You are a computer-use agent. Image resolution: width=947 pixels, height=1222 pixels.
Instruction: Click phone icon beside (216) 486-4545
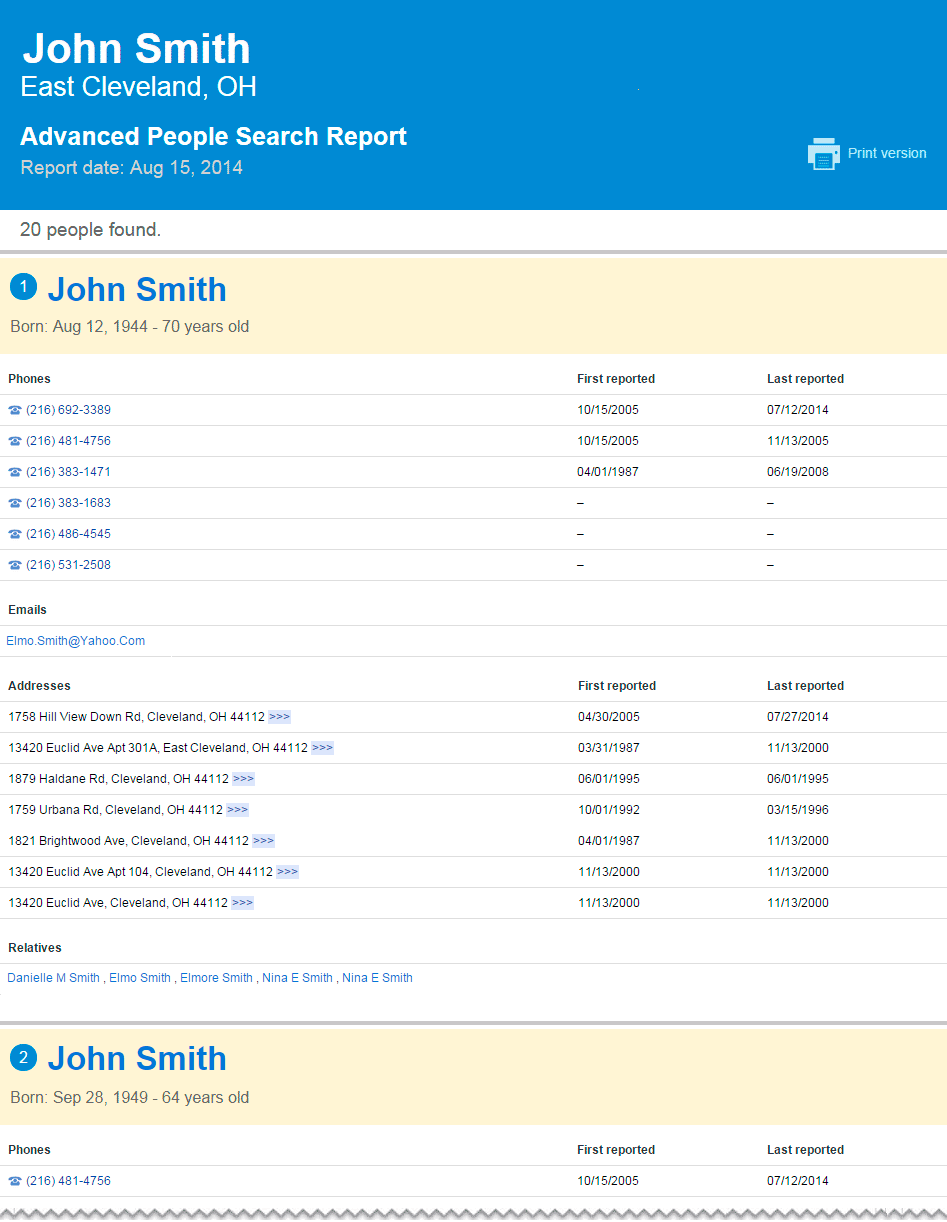(15, 534)
